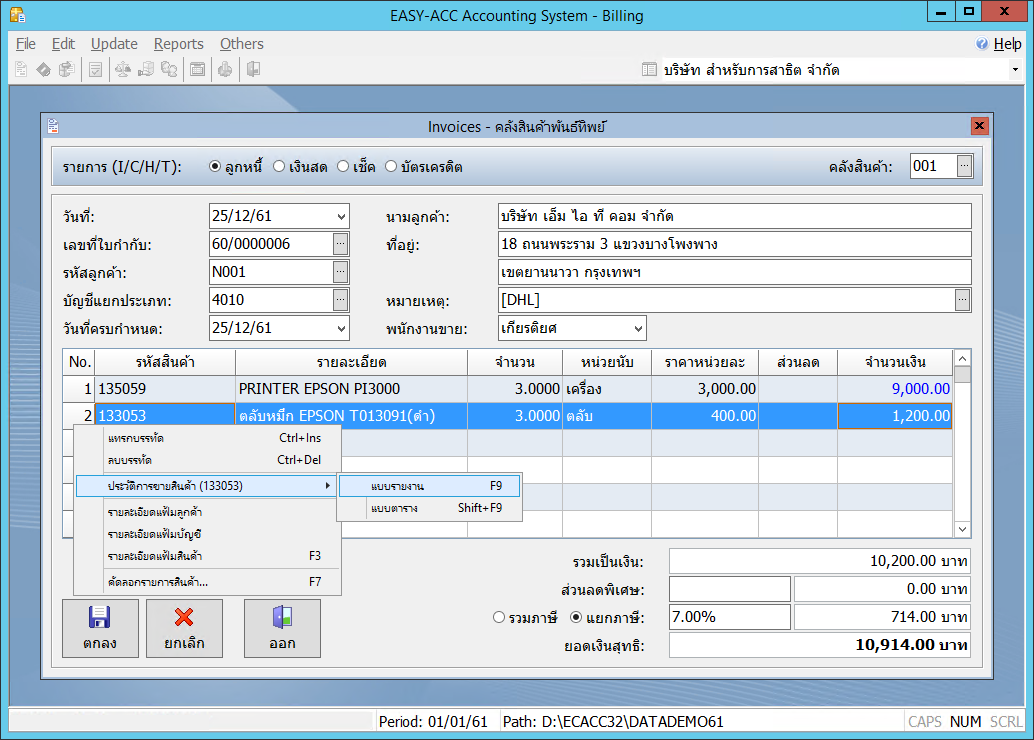The image size is (1034, 740).
Task: Open the warehouse 001 lookup ellipsis button
Action: 964,166
